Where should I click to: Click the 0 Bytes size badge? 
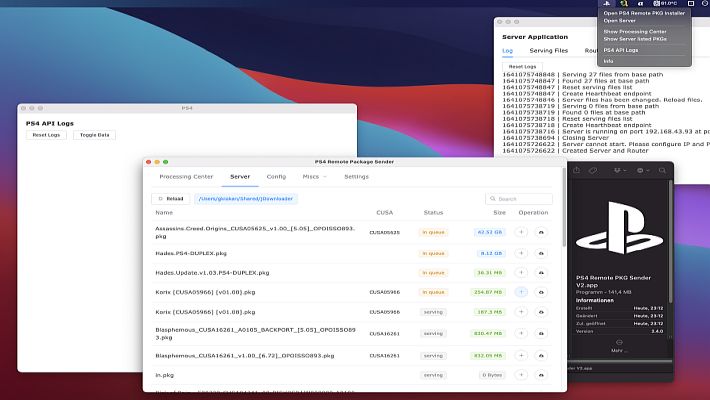click(492, 375)
